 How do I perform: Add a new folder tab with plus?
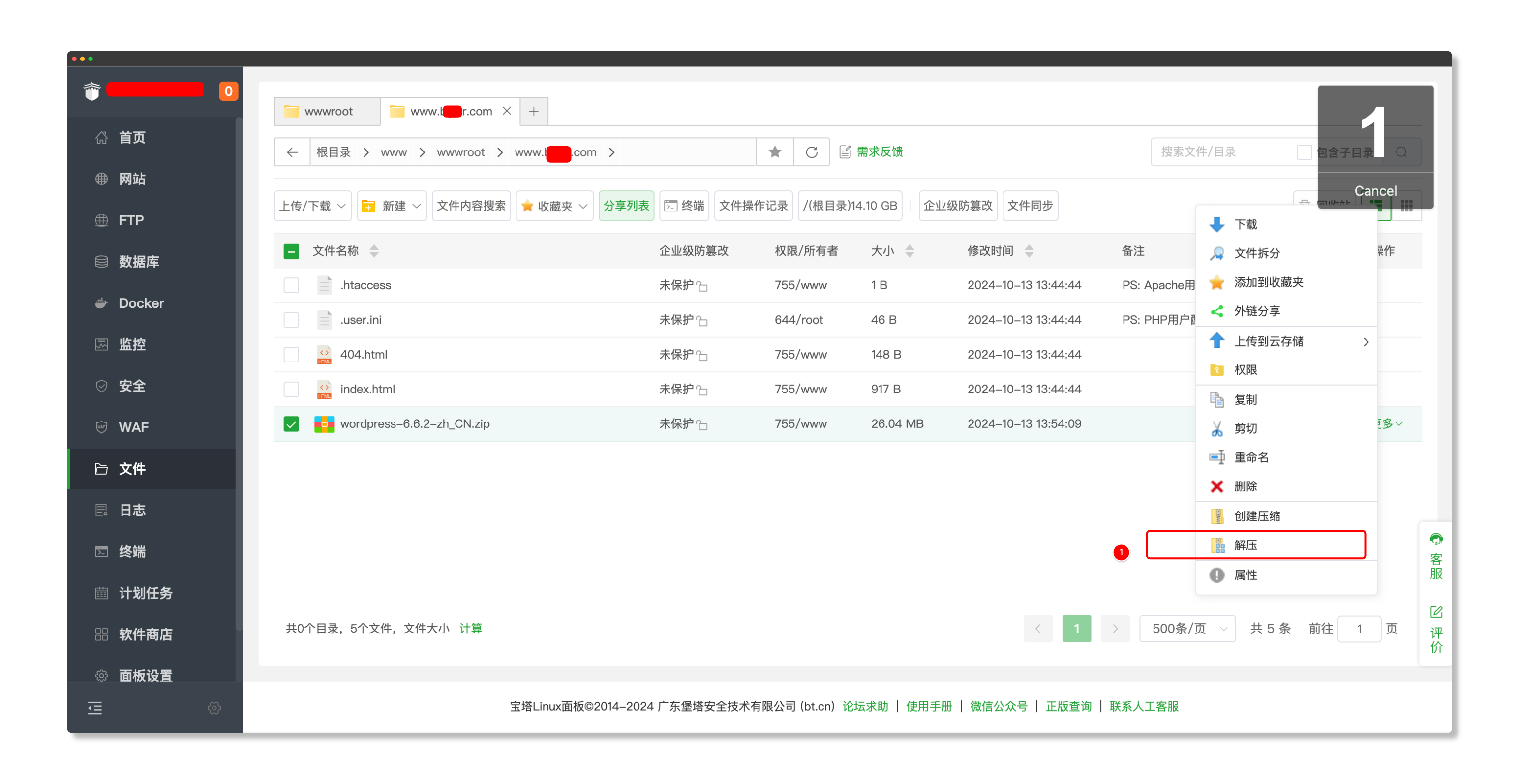click(x=534, y=112)
